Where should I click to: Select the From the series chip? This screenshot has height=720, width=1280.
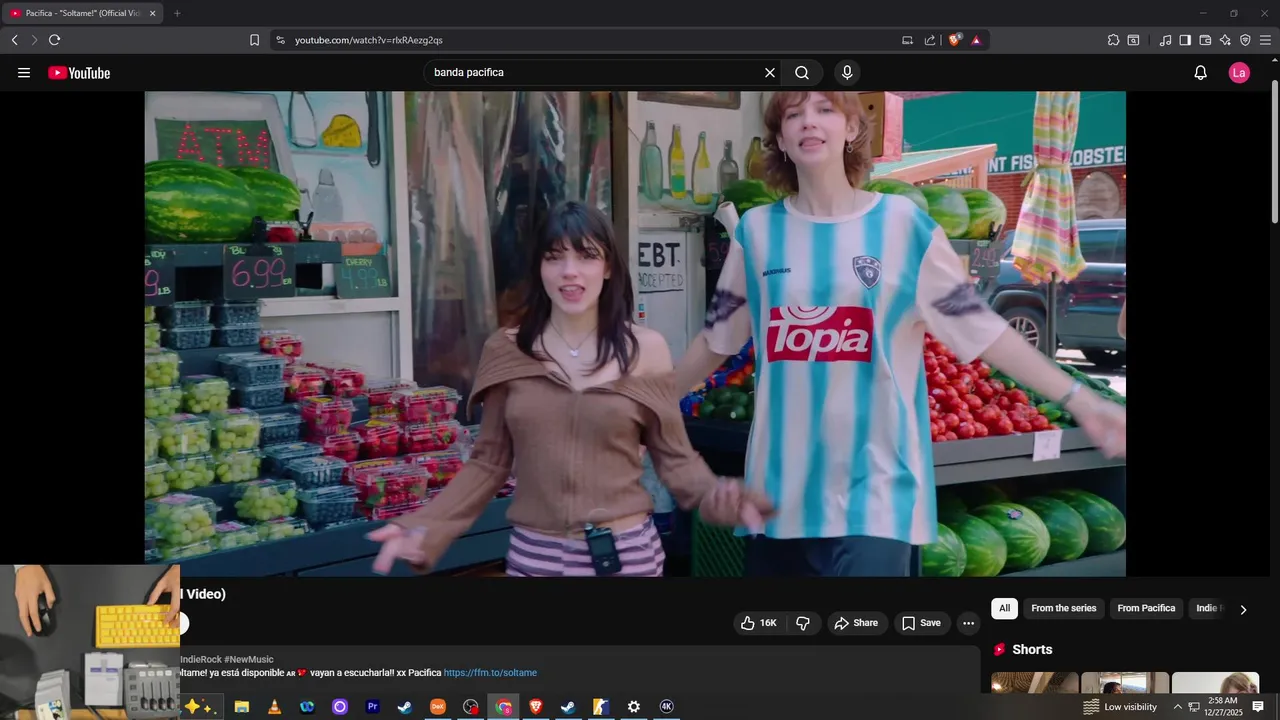[1064, 608]
